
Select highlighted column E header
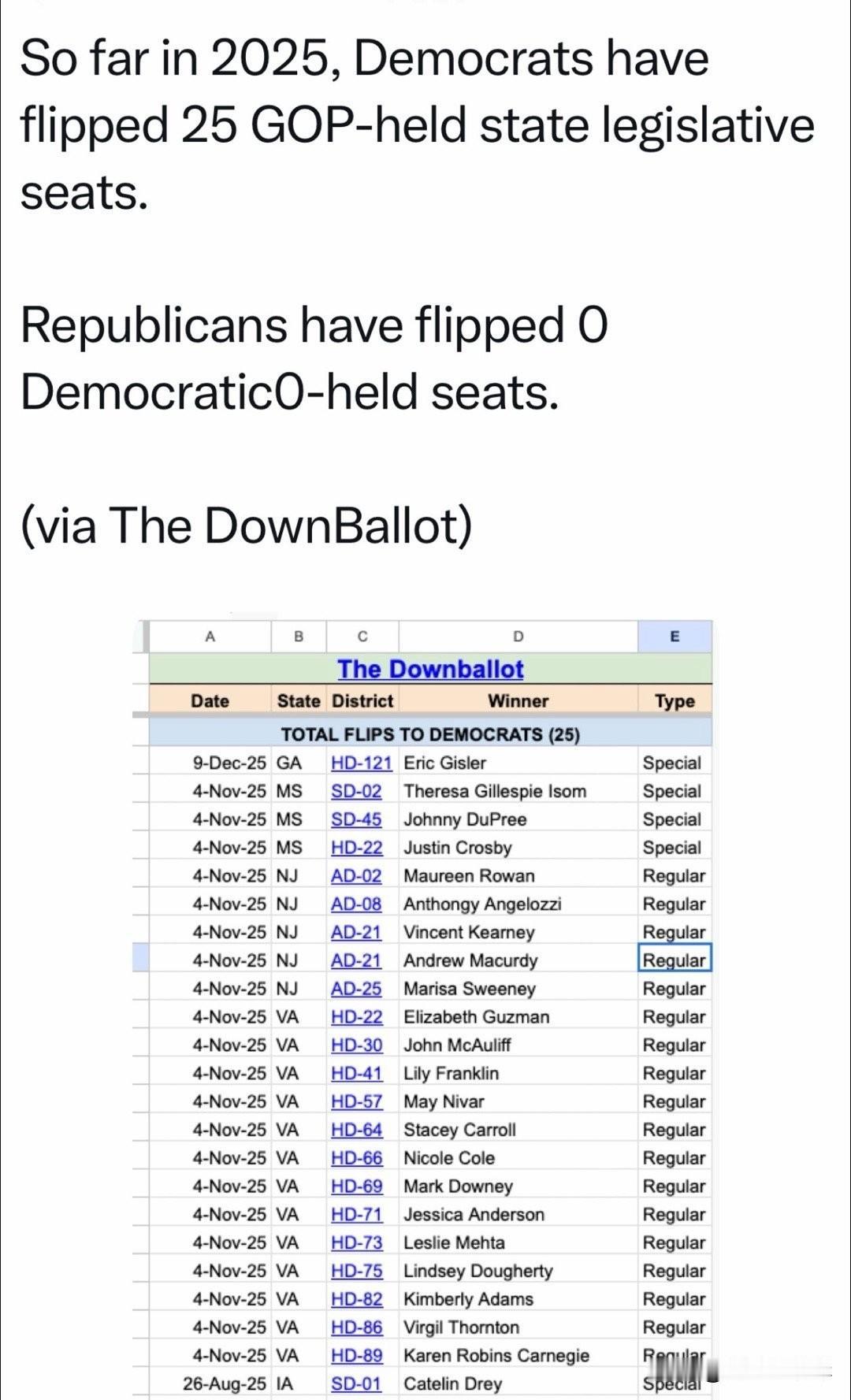coord(674,637)
